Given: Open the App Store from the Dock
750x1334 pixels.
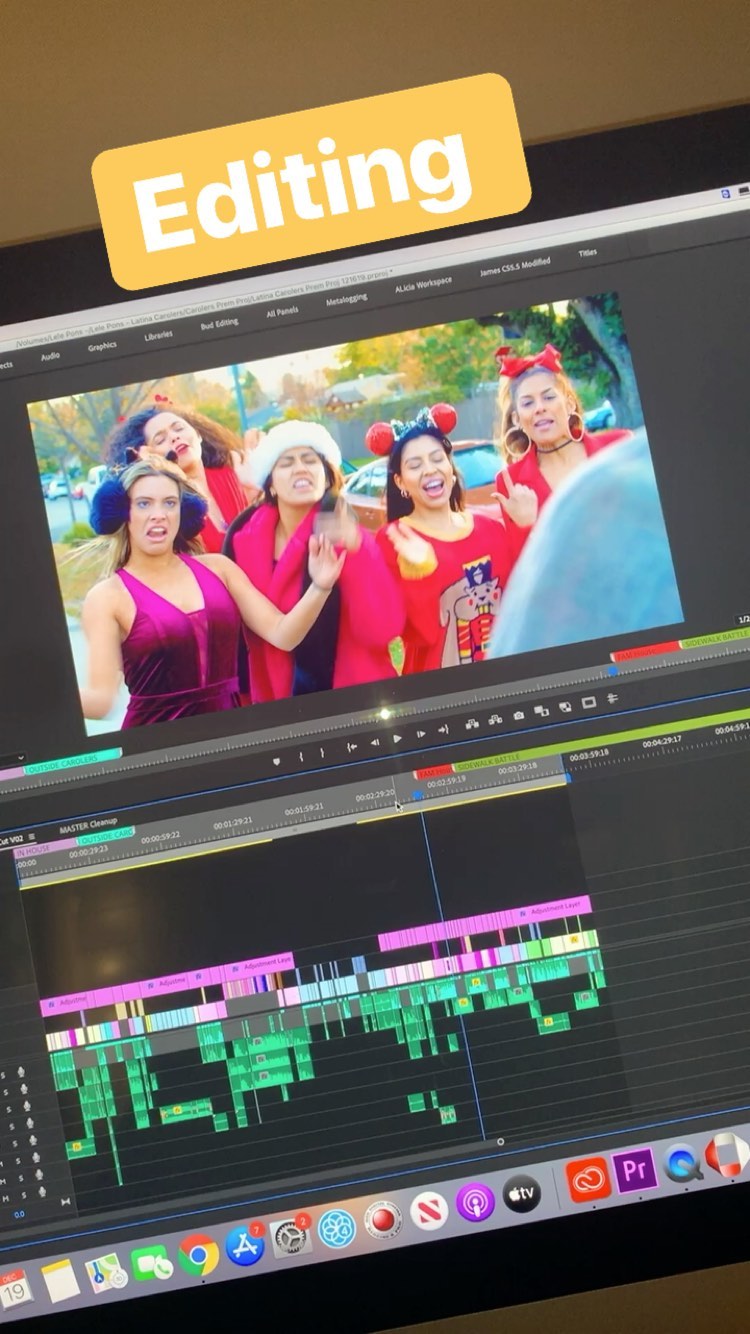Looking at the screenshot, I should (245, 1245).
